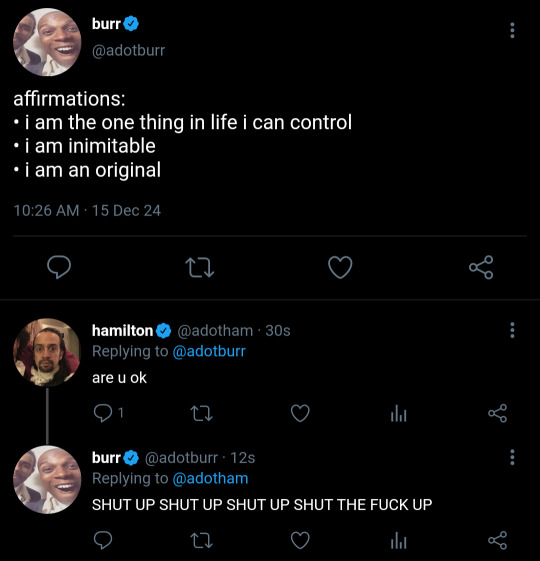
Task: Like burr's SHUT UP reply
Action: click(300, 540)
